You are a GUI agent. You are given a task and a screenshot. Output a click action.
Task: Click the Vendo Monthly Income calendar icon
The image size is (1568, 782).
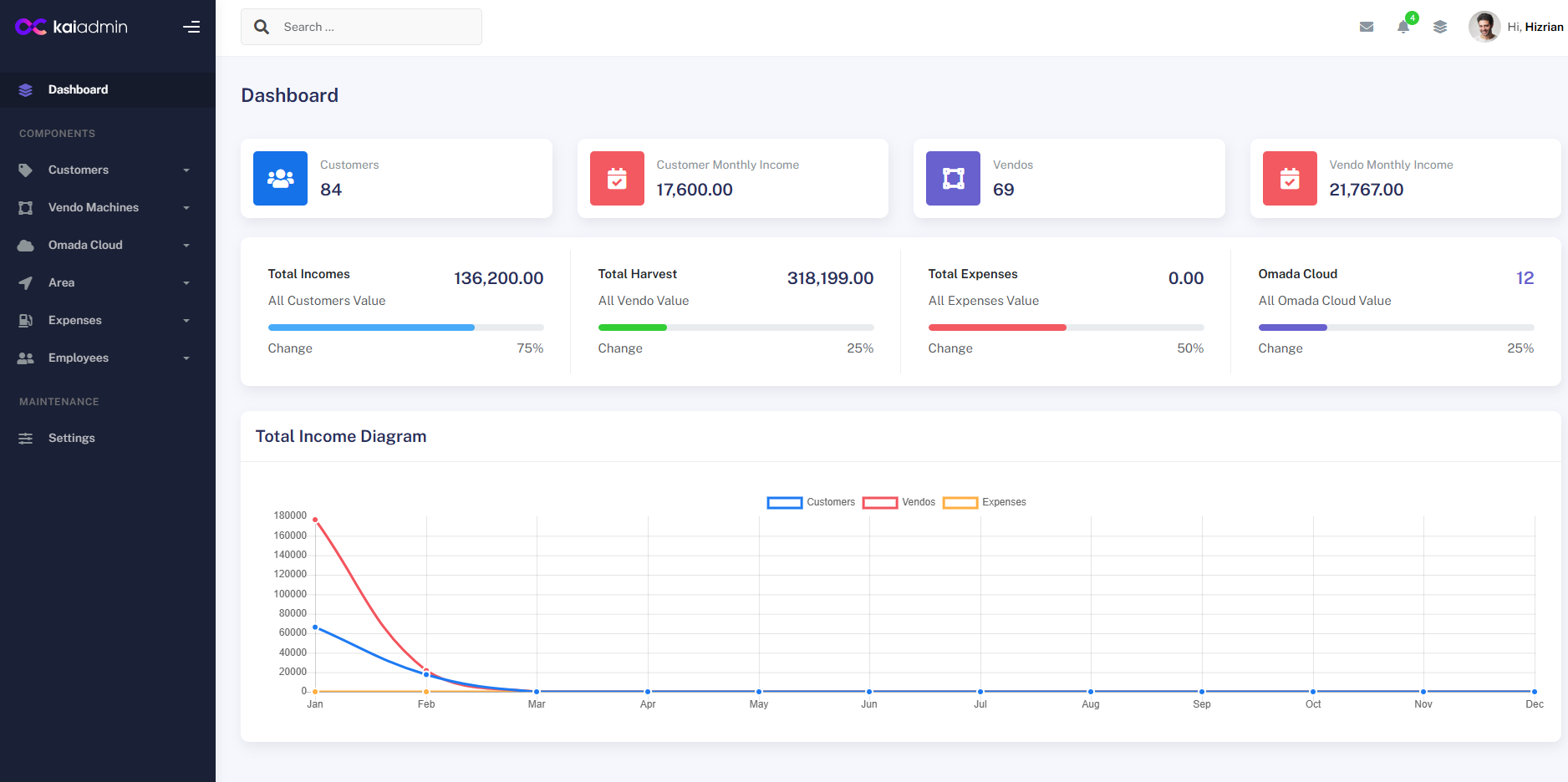[x=1290, y=178]
